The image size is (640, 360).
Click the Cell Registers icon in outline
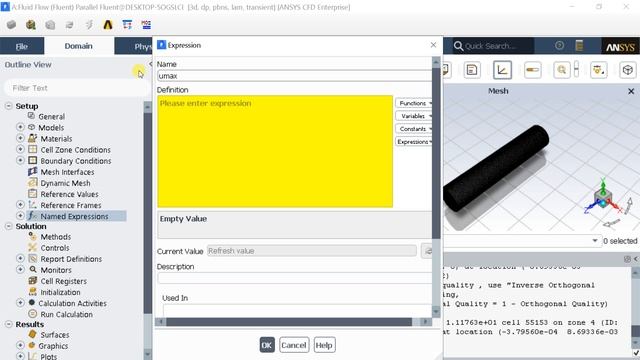(32, 281)
